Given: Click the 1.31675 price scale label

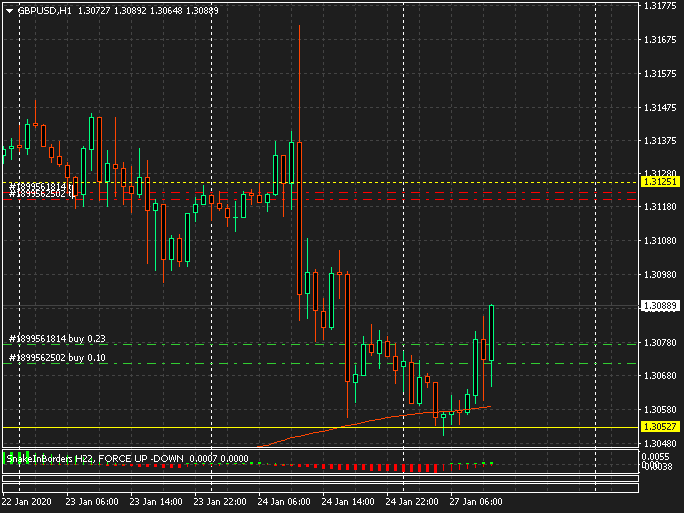Looking at the screenshot, I should (x=660, y=40).
